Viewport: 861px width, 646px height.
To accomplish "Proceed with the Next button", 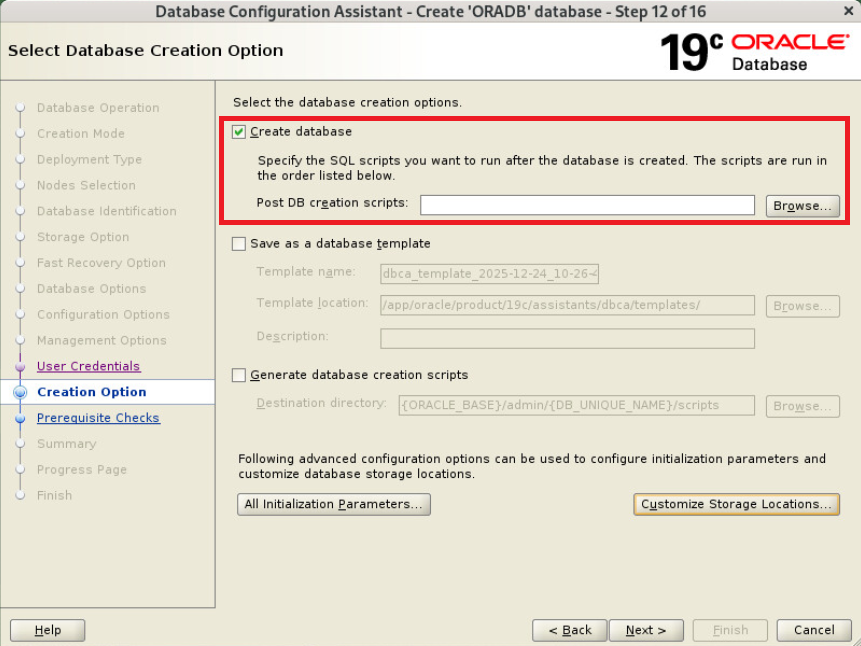I will [x=646, y=630].
